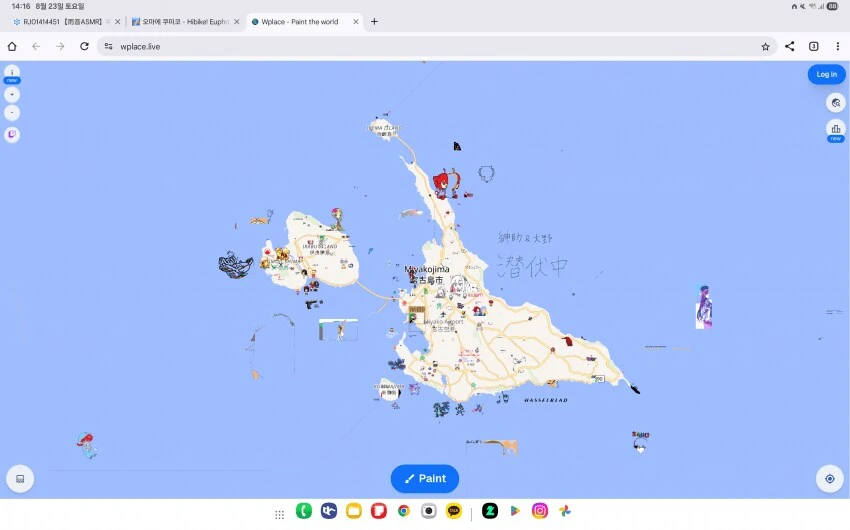The image size is (850, 530).
Task: Close the Wplace tab
Action: point(356,22)
